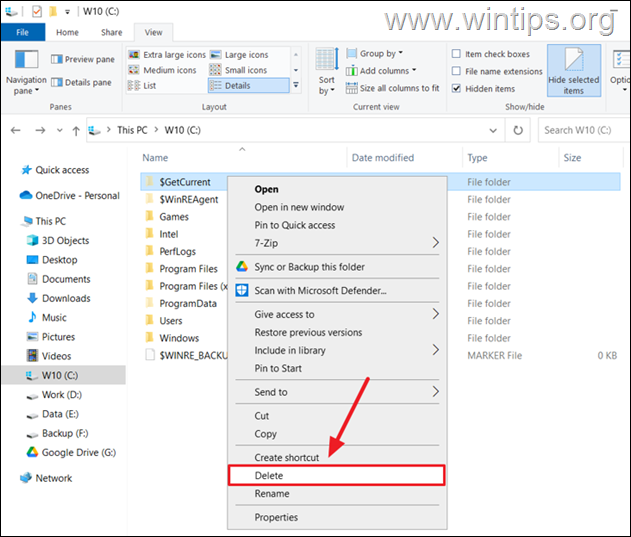631x537 pixels.
Task: Switch to Small icons layout
Action: (238, 70)
